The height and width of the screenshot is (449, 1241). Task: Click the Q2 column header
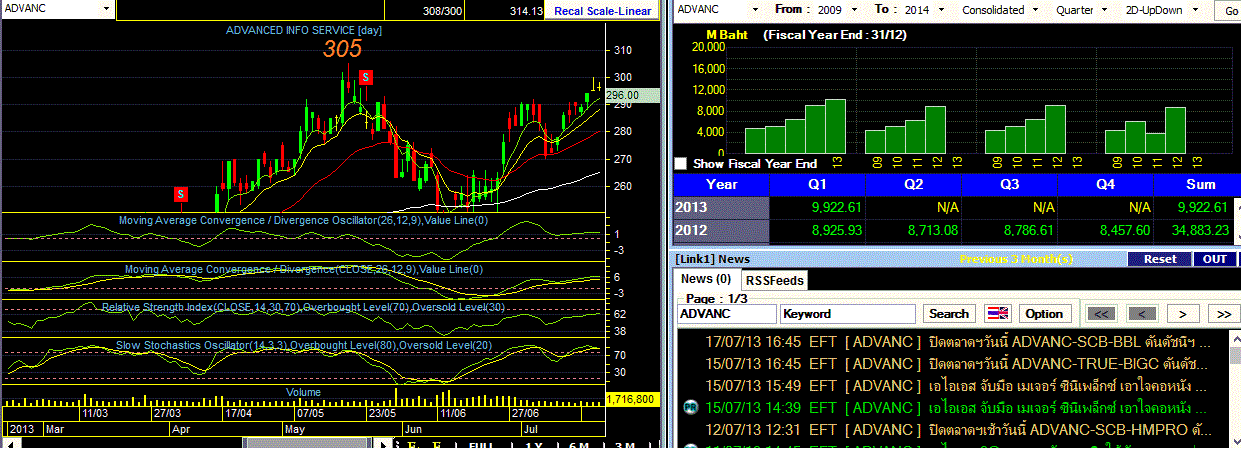[x=913, y=184]
